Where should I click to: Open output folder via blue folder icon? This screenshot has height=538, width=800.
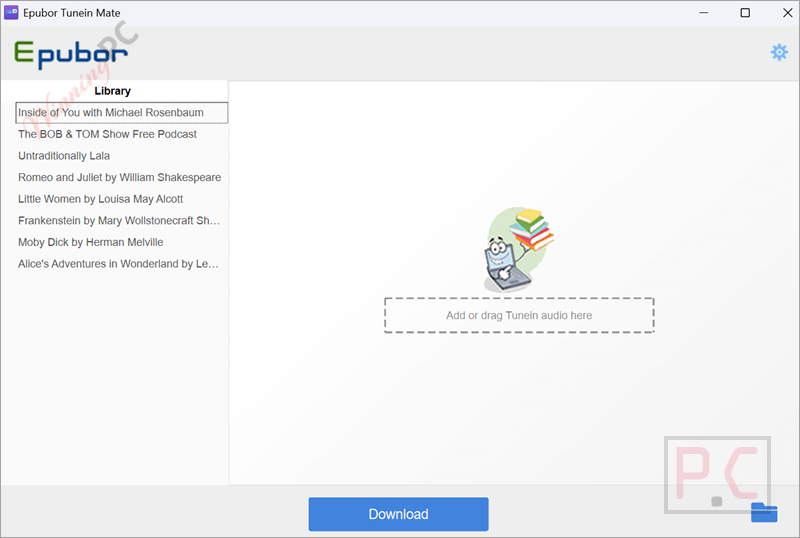[764, 512]
